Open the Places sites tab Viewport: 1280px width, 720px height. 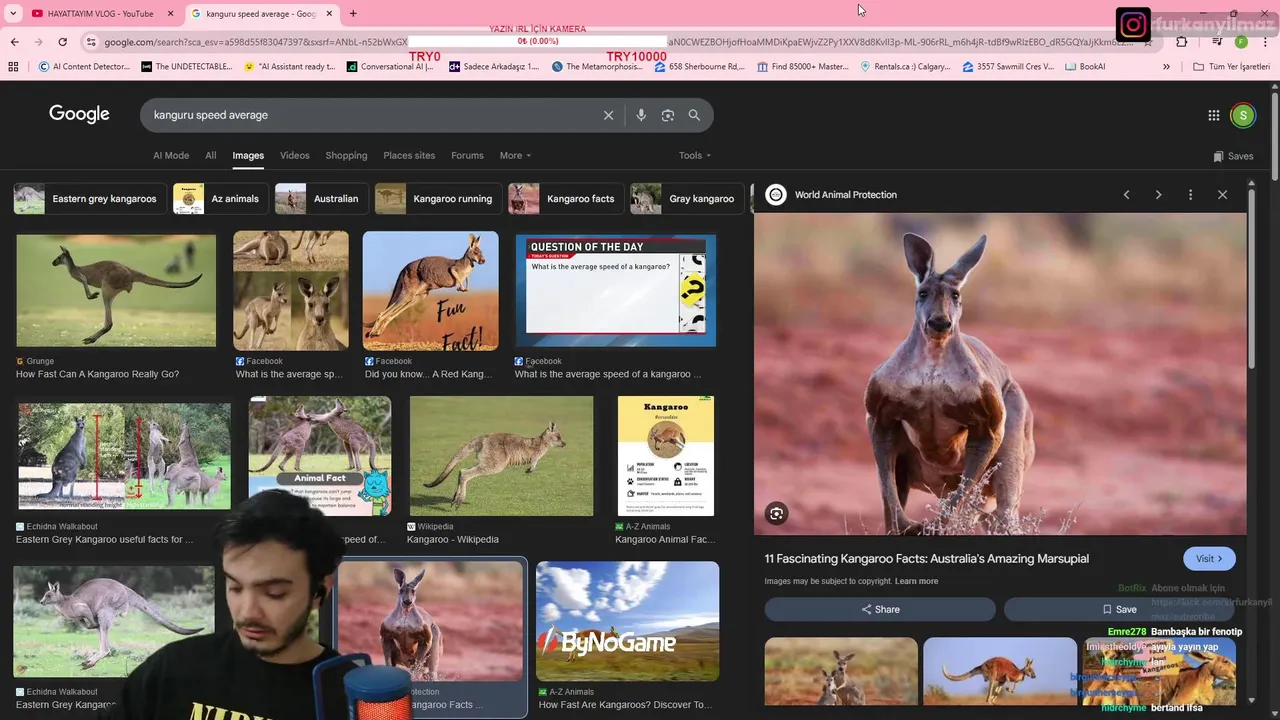pyautogui.click(x=409, y=156)
